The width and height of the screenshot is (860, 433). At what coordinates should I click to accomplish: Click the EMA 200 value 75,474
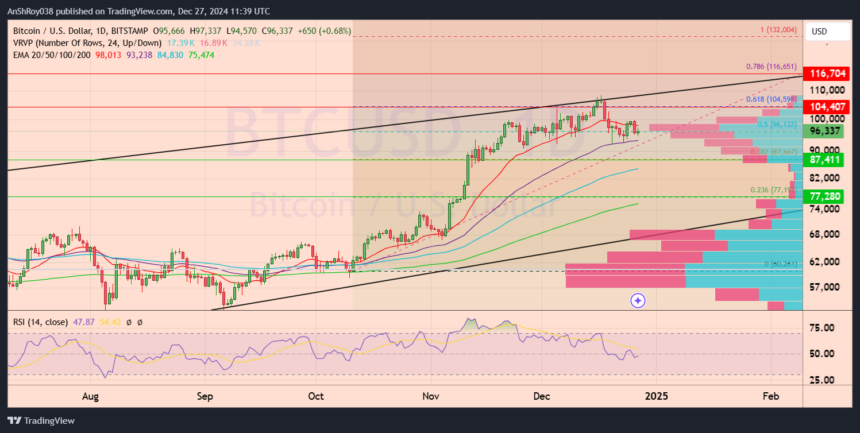[202, 55]
